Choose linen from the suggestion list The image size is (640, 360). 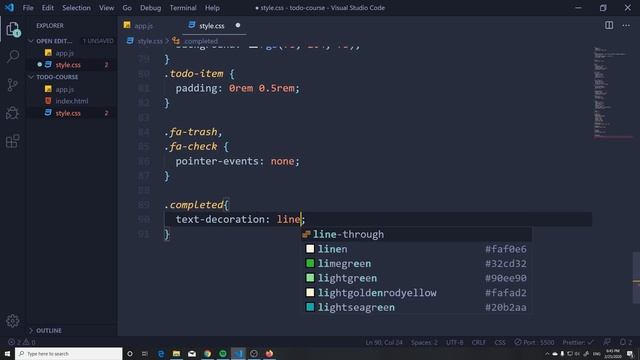point(416,249)
